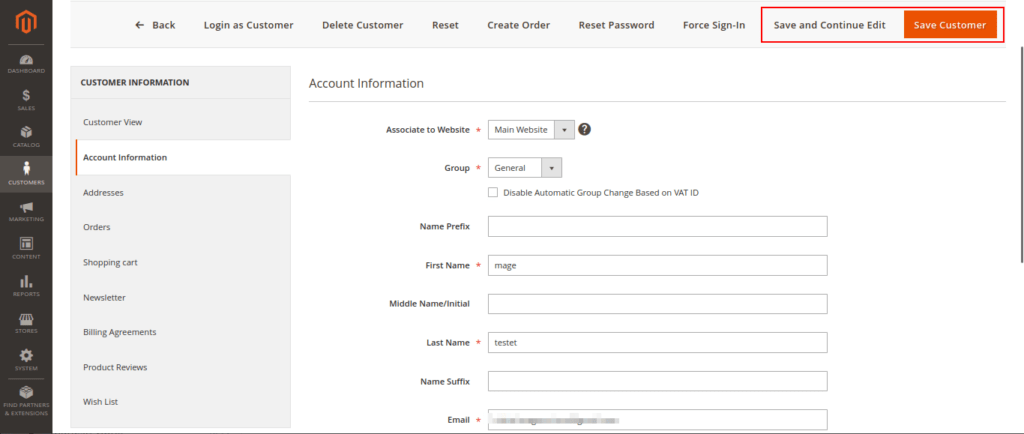Click the Back button
Screen dimensions: 1024x434
pyautogui.click(x=155, y=25)
